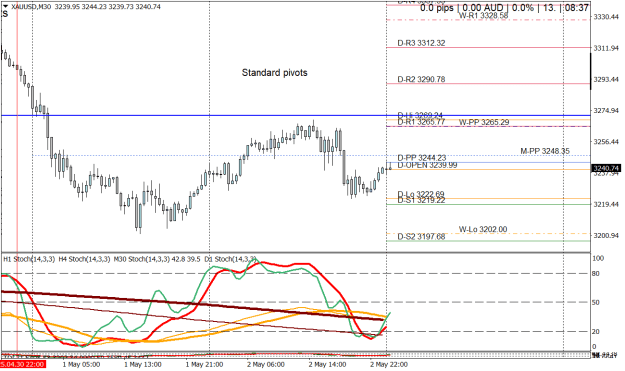The height and width of the screenshot is (371, 625).
Task: Select the D-S1 3219.22 support label
Action: 421,200
